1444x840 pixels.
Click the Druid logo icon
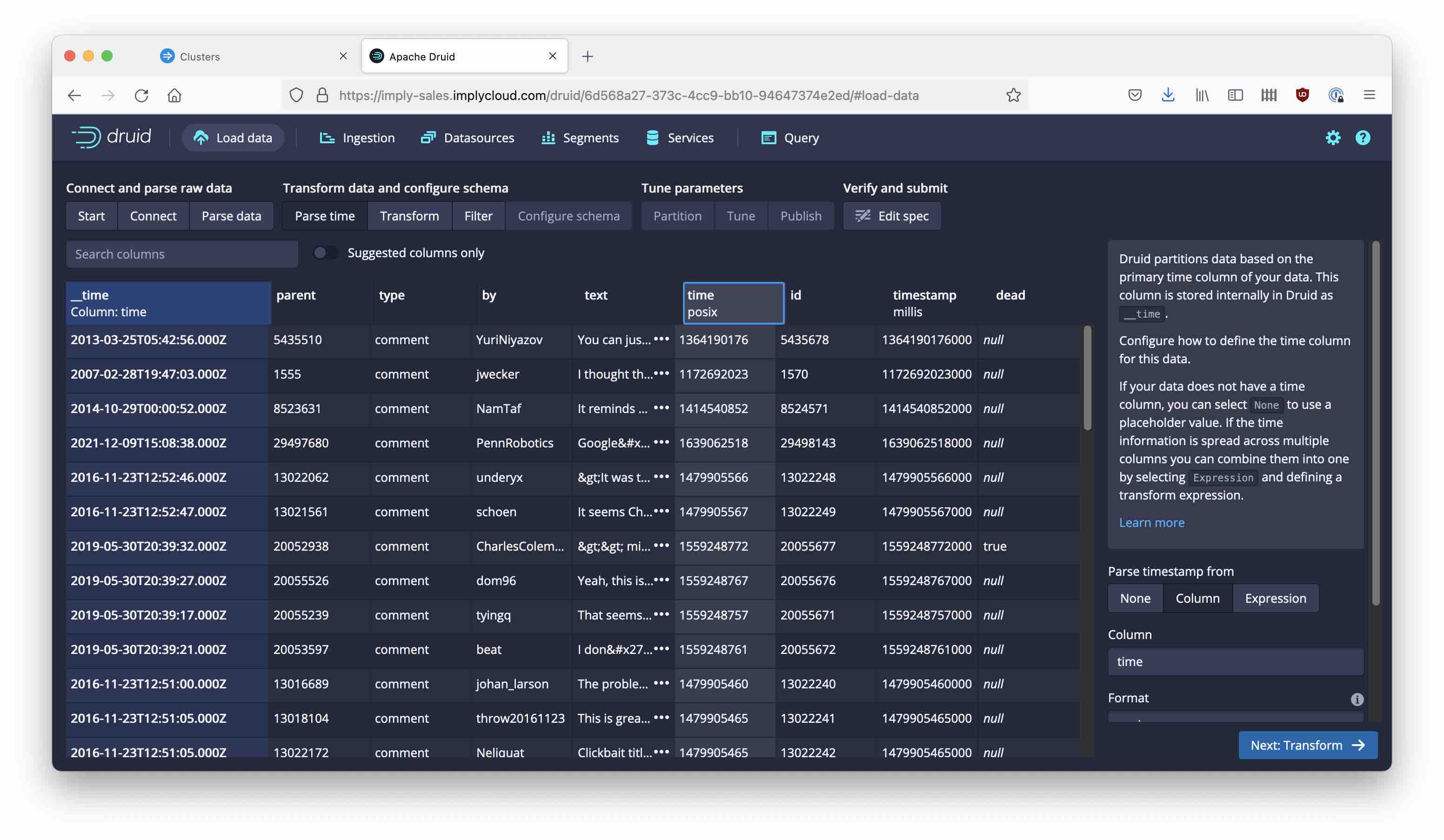pos(86,138)
